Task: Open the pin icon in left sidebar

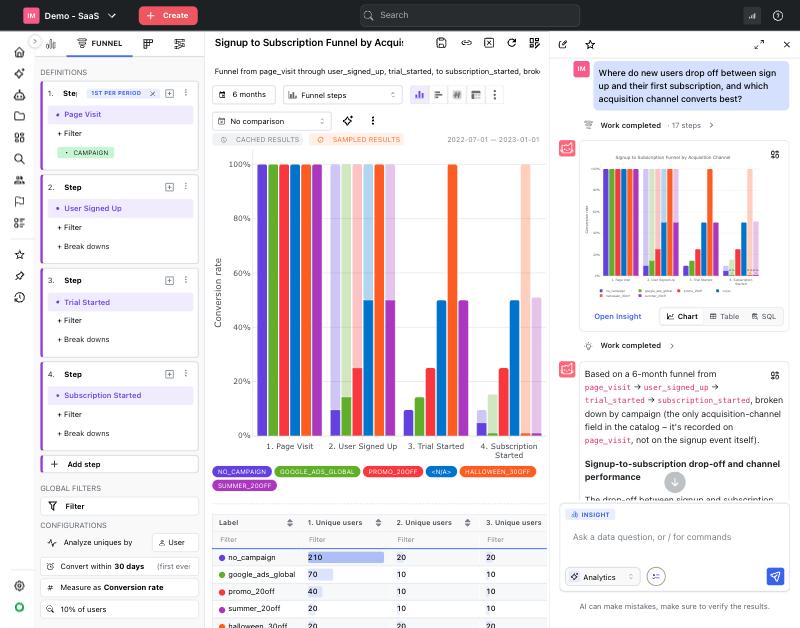Action: pyautogui.click(x=19, y=276)
